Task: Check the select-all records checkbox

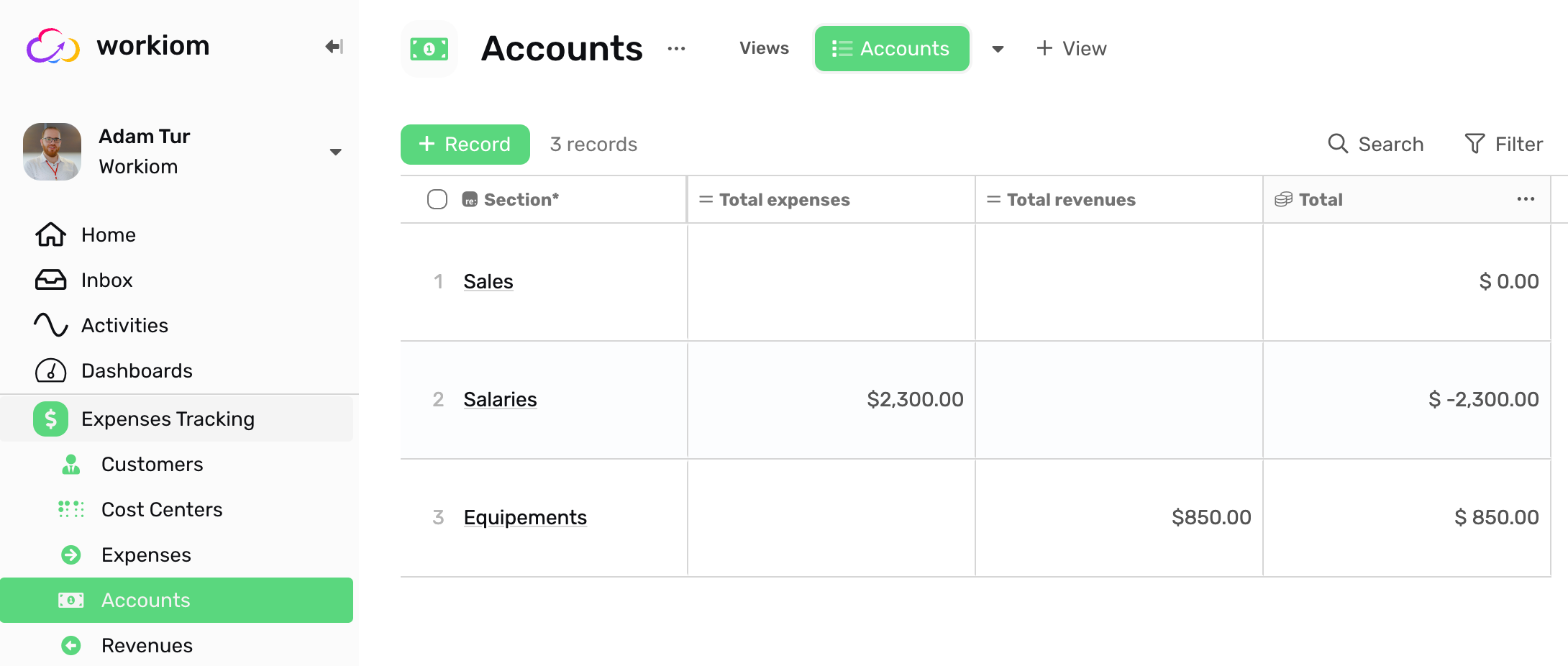Action: (437, 199)
